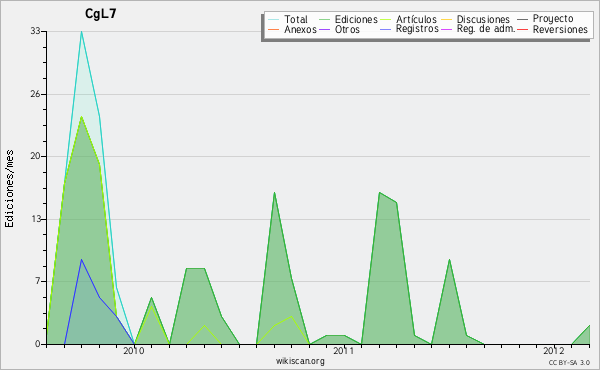Click the 2011 x-axis label
This screenshot has height=370, width=600.
pyautogui.click(x=344, y=350)
